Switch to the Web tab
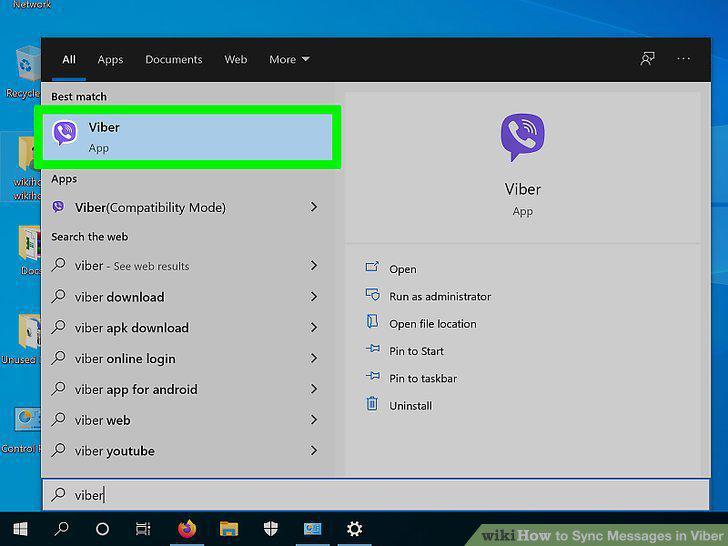Image resolution: width=728 pixels, height=546 pixels. tap(235, 59)
